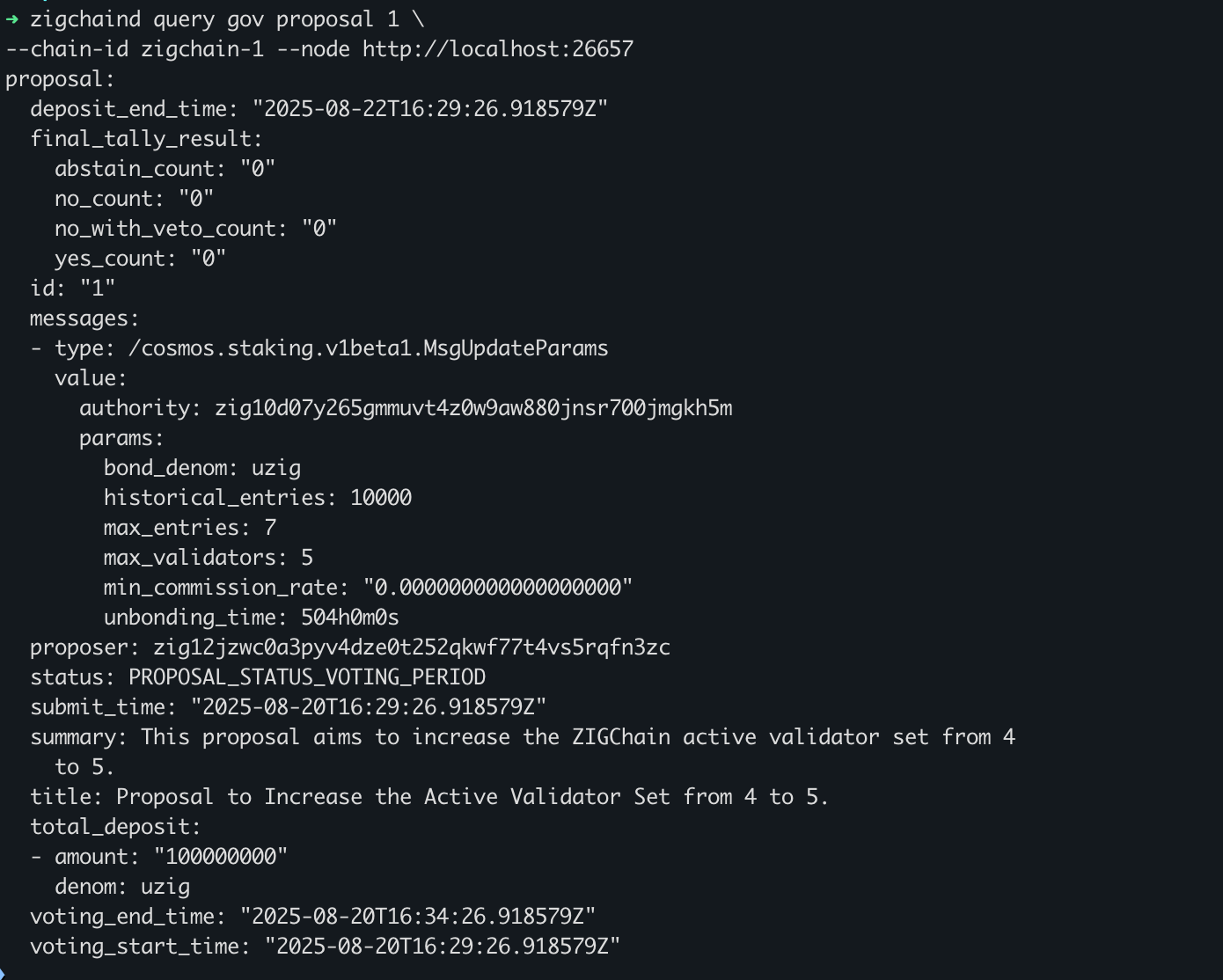This screenshot has width=1223, height=980.
Task: Select the authority zig address
Action: [473, 408]
